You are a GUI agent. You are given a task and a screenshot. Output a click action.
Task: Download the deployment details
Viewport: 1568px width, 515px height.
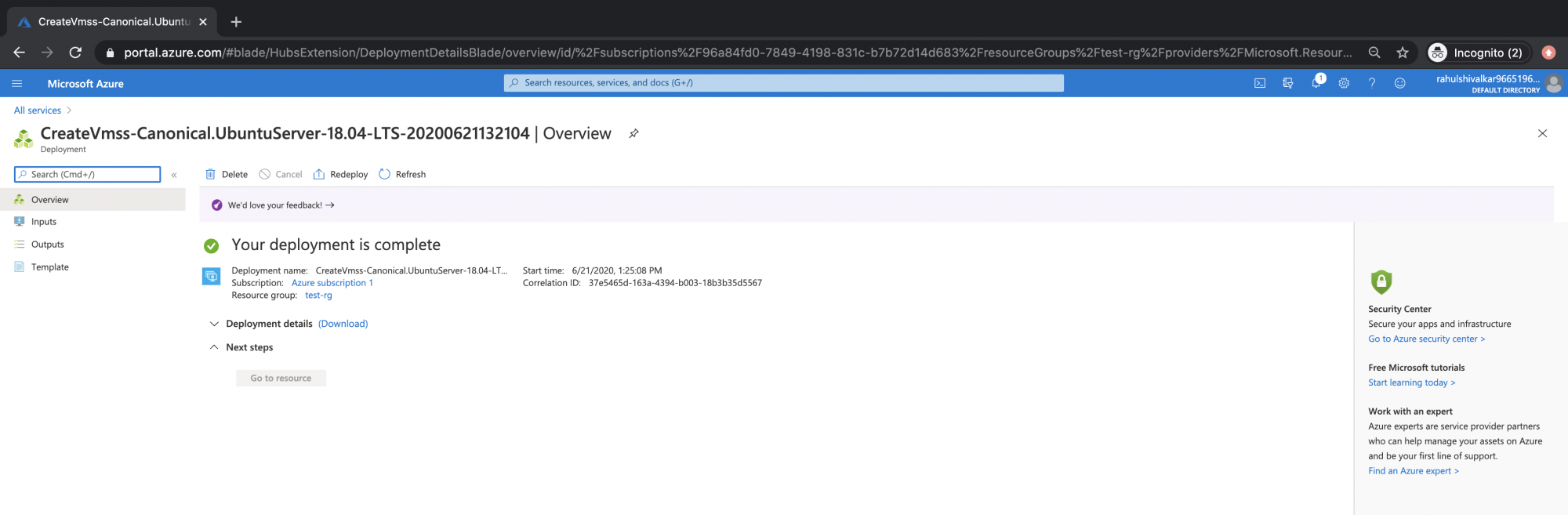click(x=343, y=324)
